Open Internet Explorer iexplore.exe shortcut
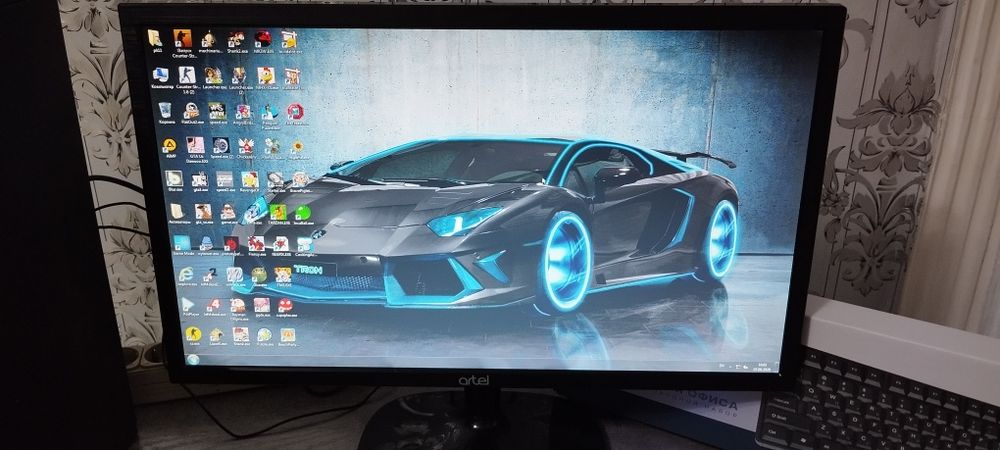Viewport: 1000px width, 450px height. (186, 274)
